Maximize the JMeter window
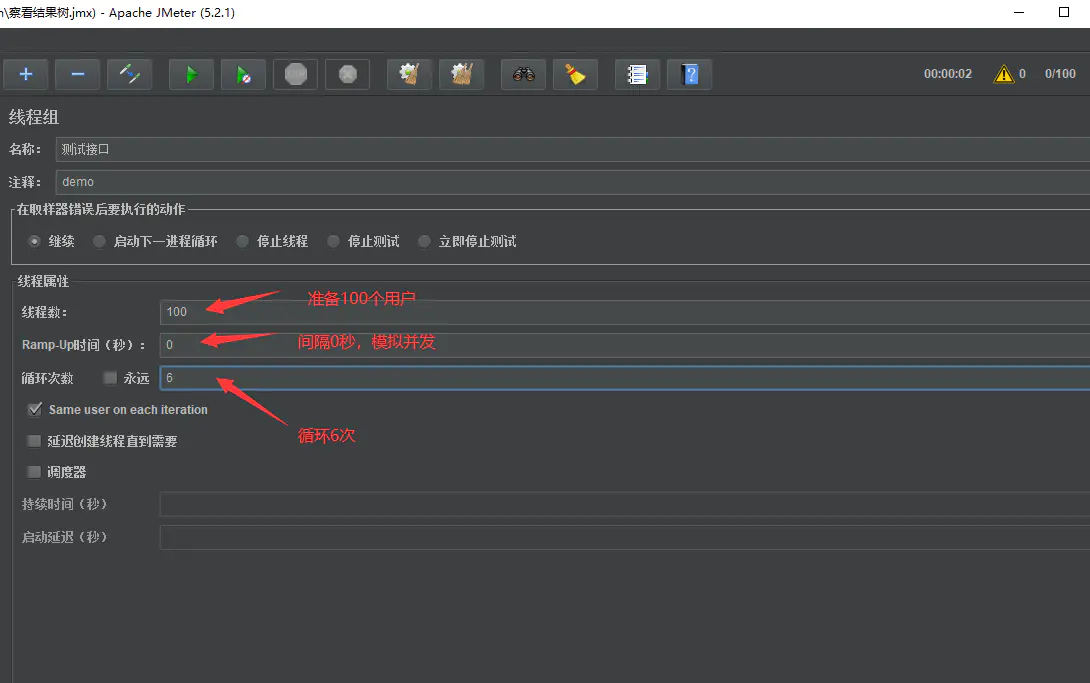The image size is (1090, 683). pyautogui.click(x=1064, y=13)
